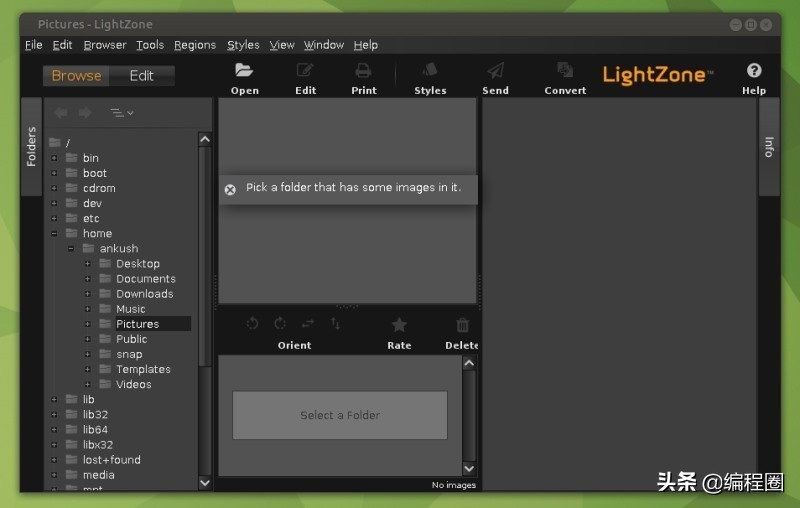Select the dev folder
This screenshot has height=508, width=800.
[x=92, y=204]
